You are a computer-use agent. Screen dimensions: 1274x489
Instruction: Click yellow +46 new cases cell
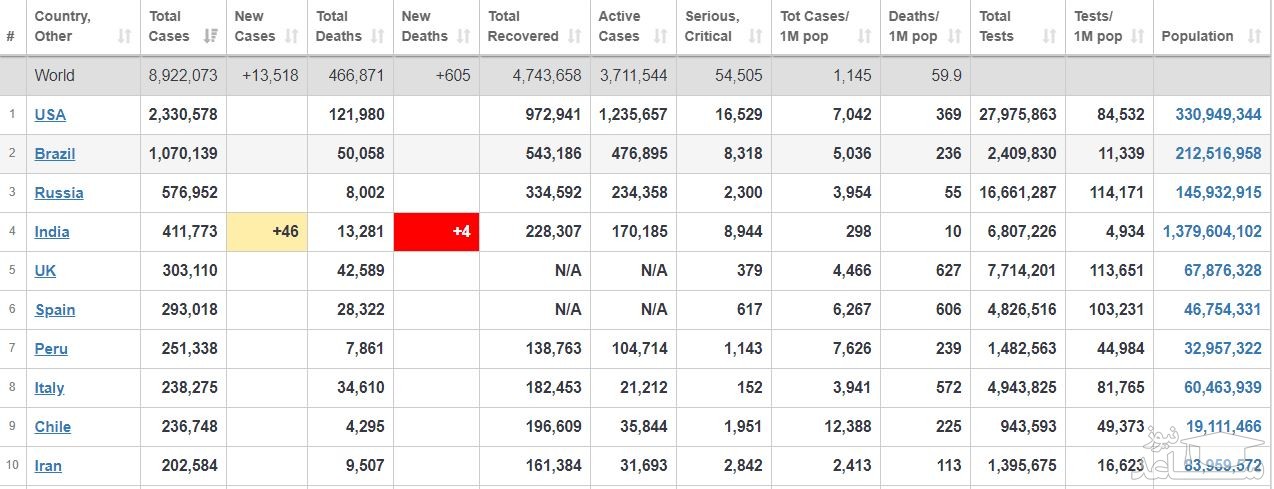[x=266, y=232]
